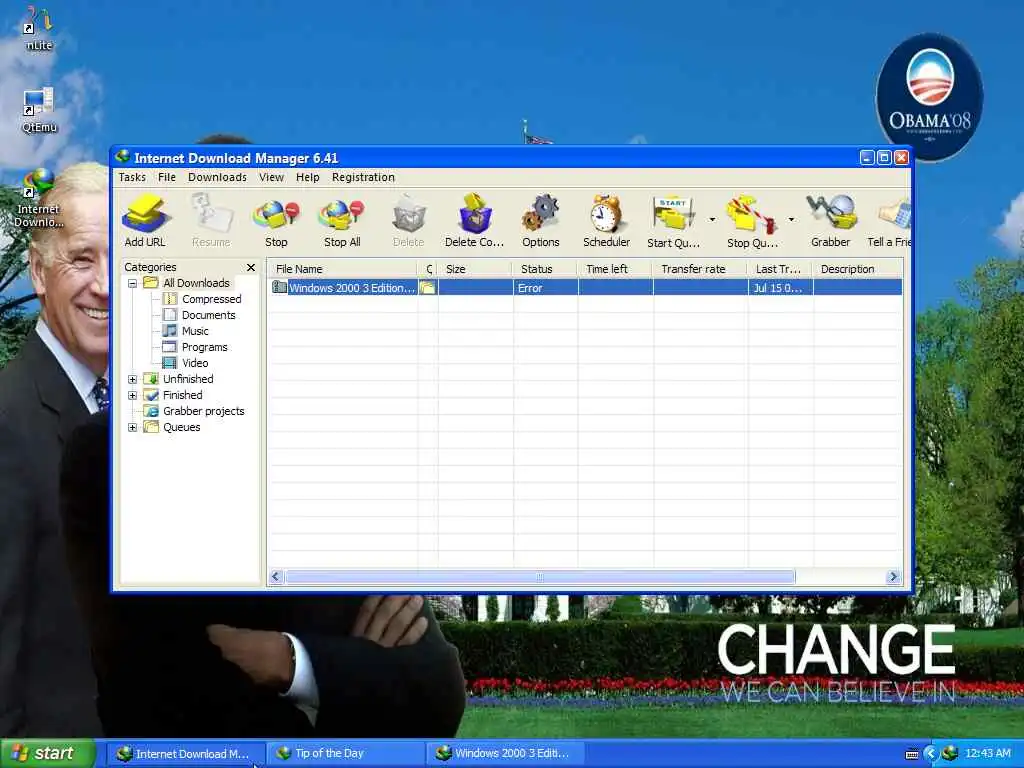Sort by the Description column header
Image resolution: width=1024 pixels, height=768 pixels.
(857, 269)
